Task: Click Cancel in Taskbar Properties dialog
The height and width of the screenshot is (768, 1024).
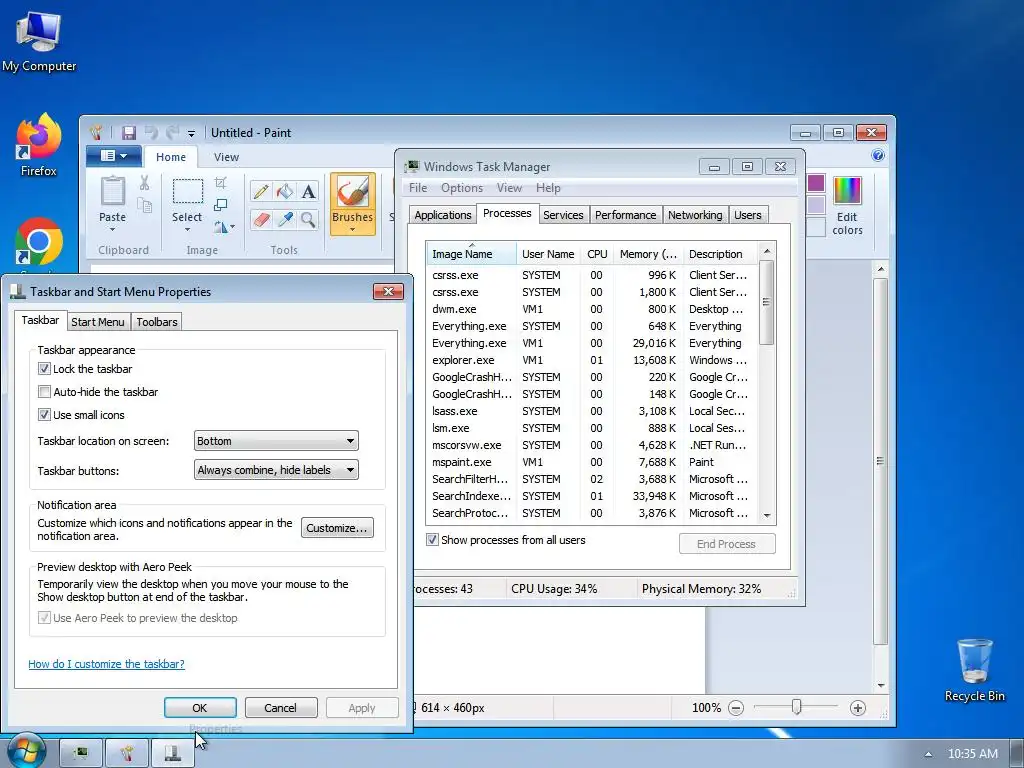Action: pos(281,708)
